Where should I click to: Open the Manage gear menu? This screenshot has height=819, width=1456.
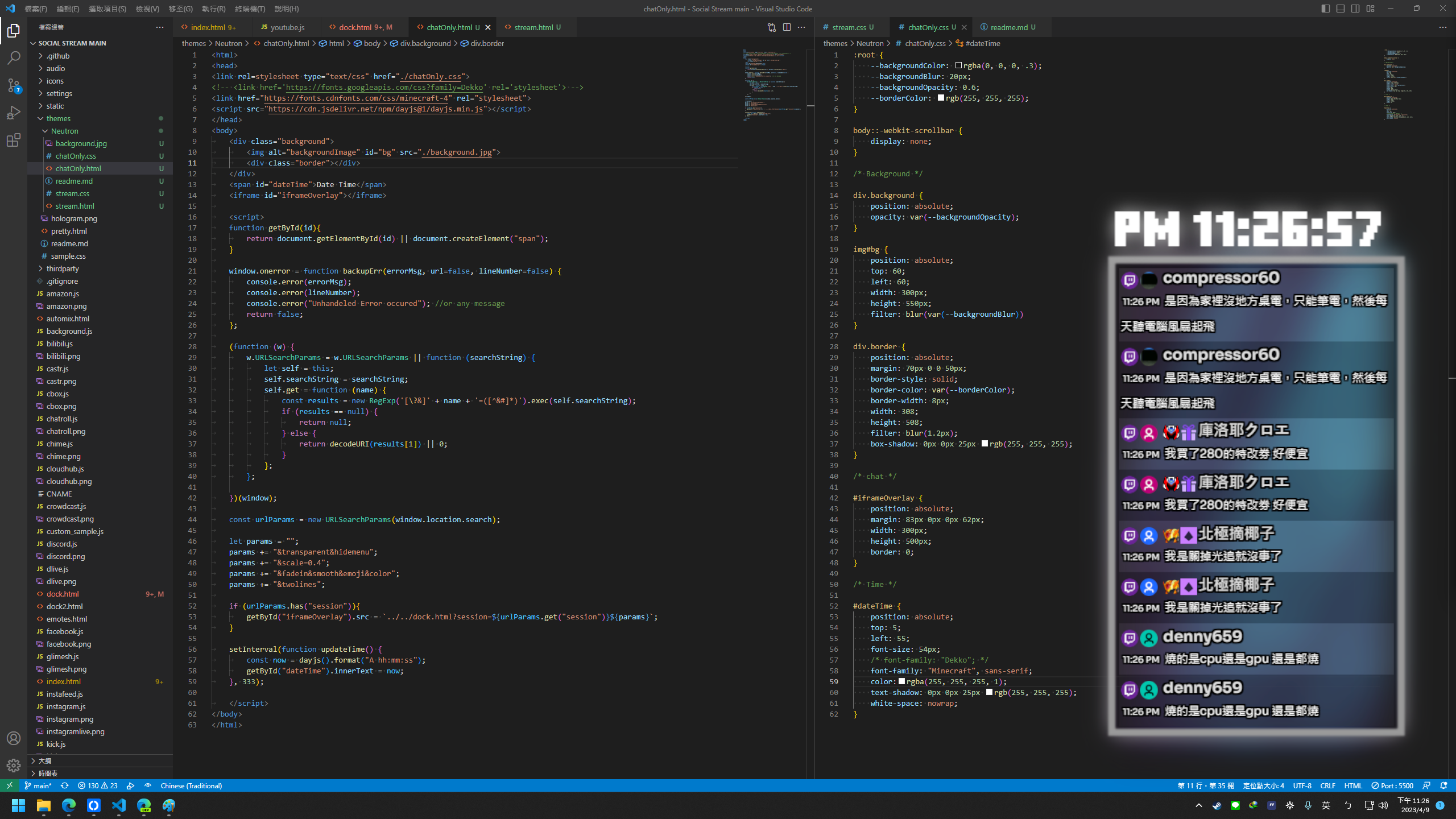tap(14, 766)
